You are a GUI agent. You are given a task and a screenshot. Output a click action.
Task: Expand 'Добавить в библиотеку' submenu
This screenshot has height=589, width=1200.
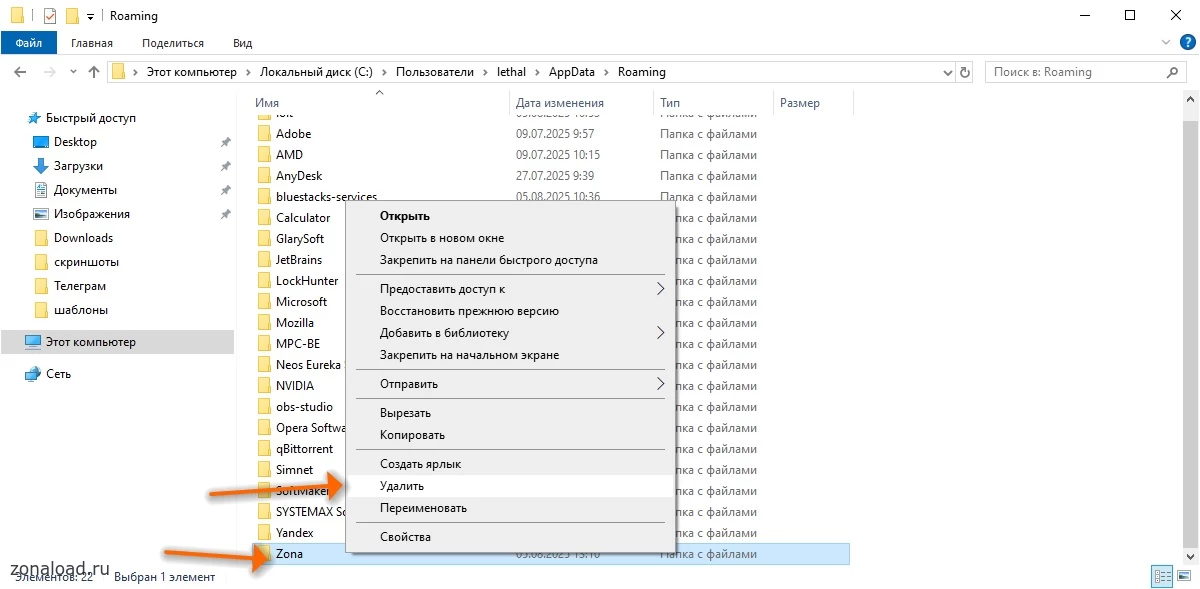(x=510, y=333)
